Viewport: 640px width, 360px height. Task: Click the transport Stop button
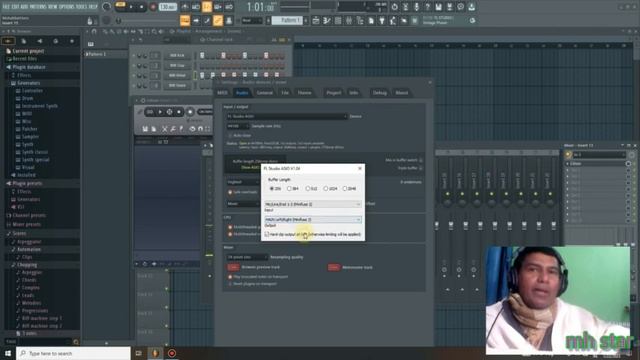142,7
